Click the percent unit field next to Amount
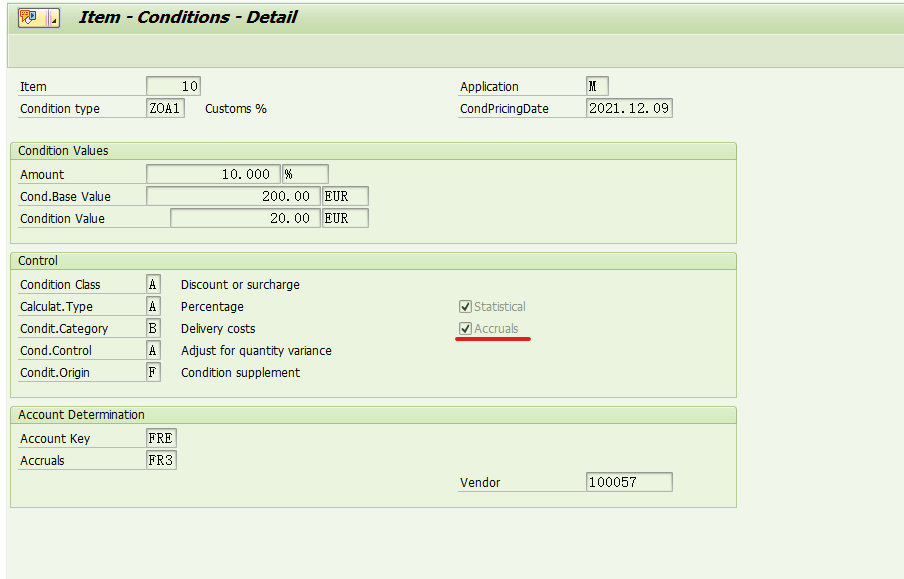The height and width of the screenshot is (579, 904). 306,174
